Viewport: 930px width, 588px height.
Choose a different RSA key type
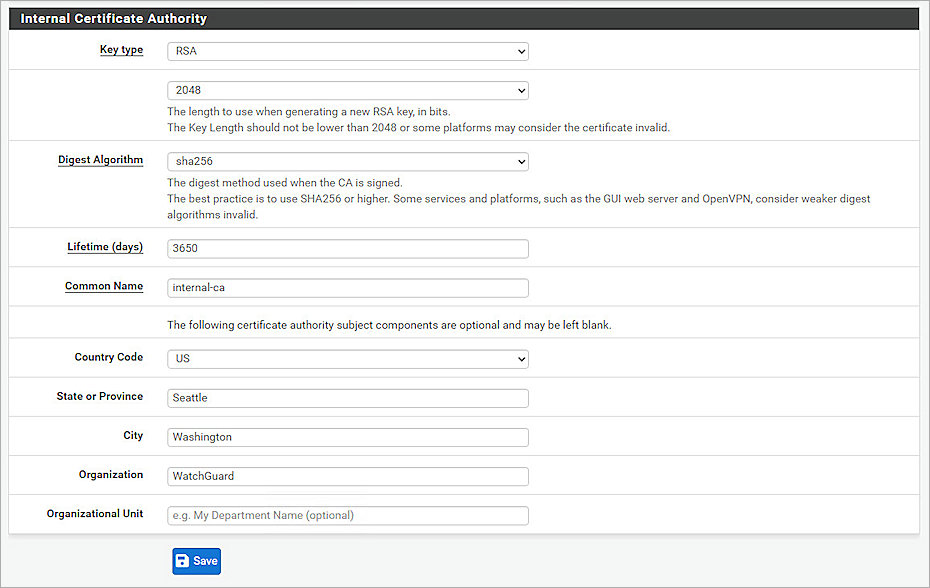(347, 51)
